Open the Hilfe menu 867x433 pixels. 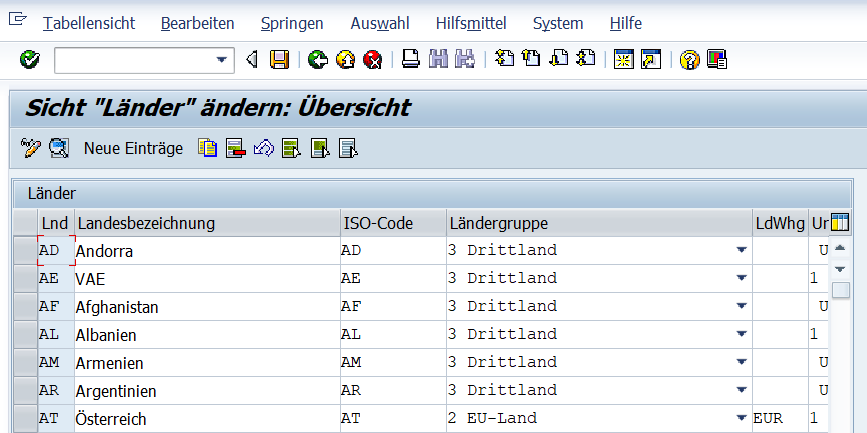click(626, 24)
